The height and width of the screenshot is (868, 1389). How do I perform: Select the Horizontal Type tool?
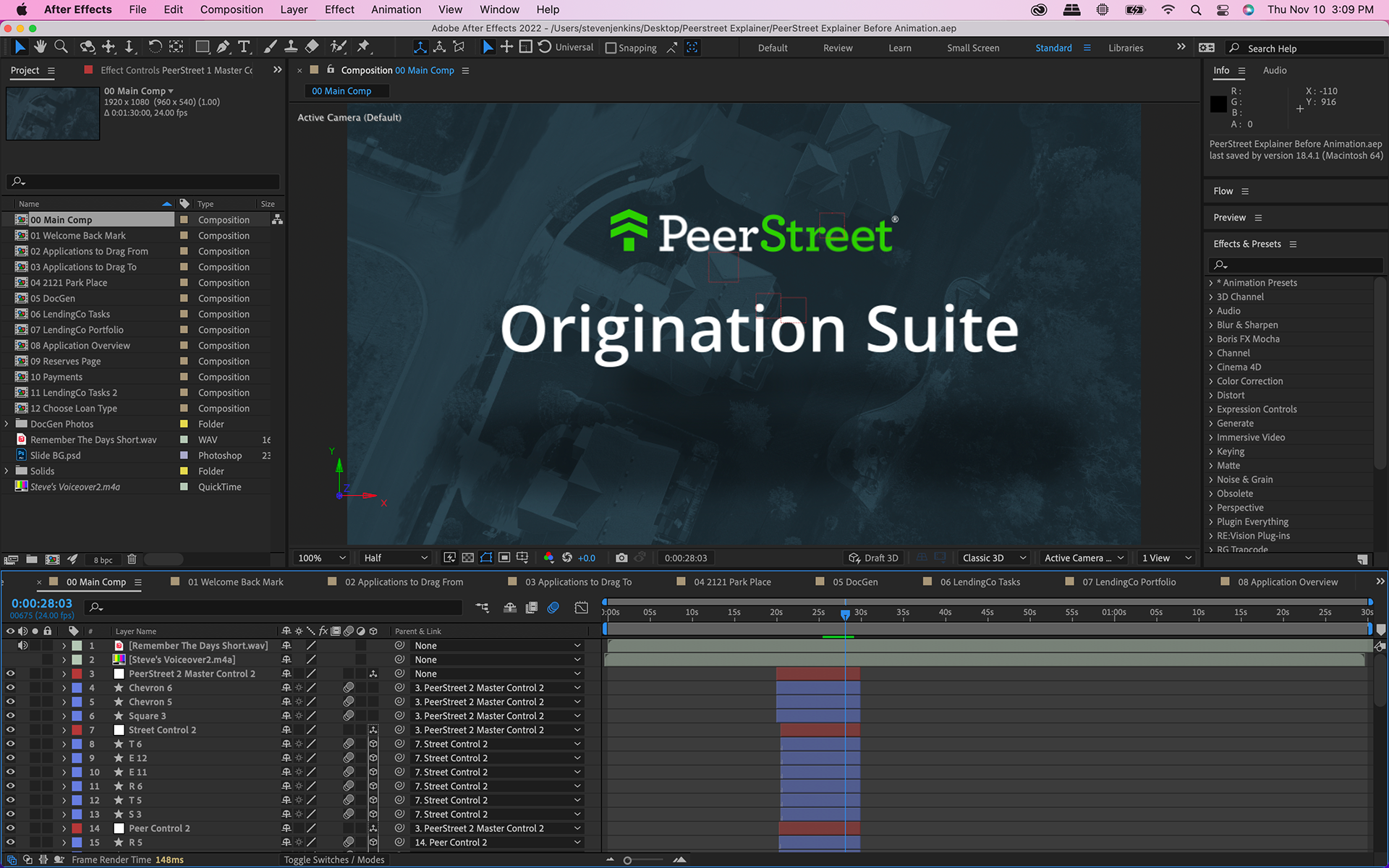(x=245, y=47)
